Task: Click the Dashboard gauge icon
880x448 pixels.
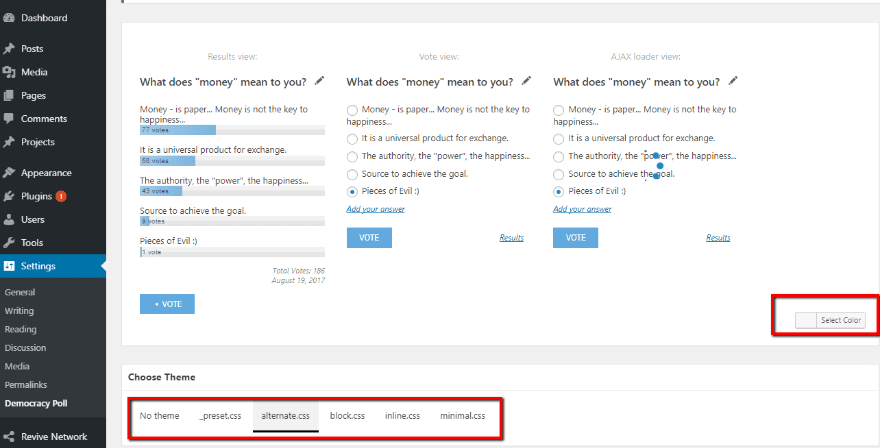Action: 8,18
